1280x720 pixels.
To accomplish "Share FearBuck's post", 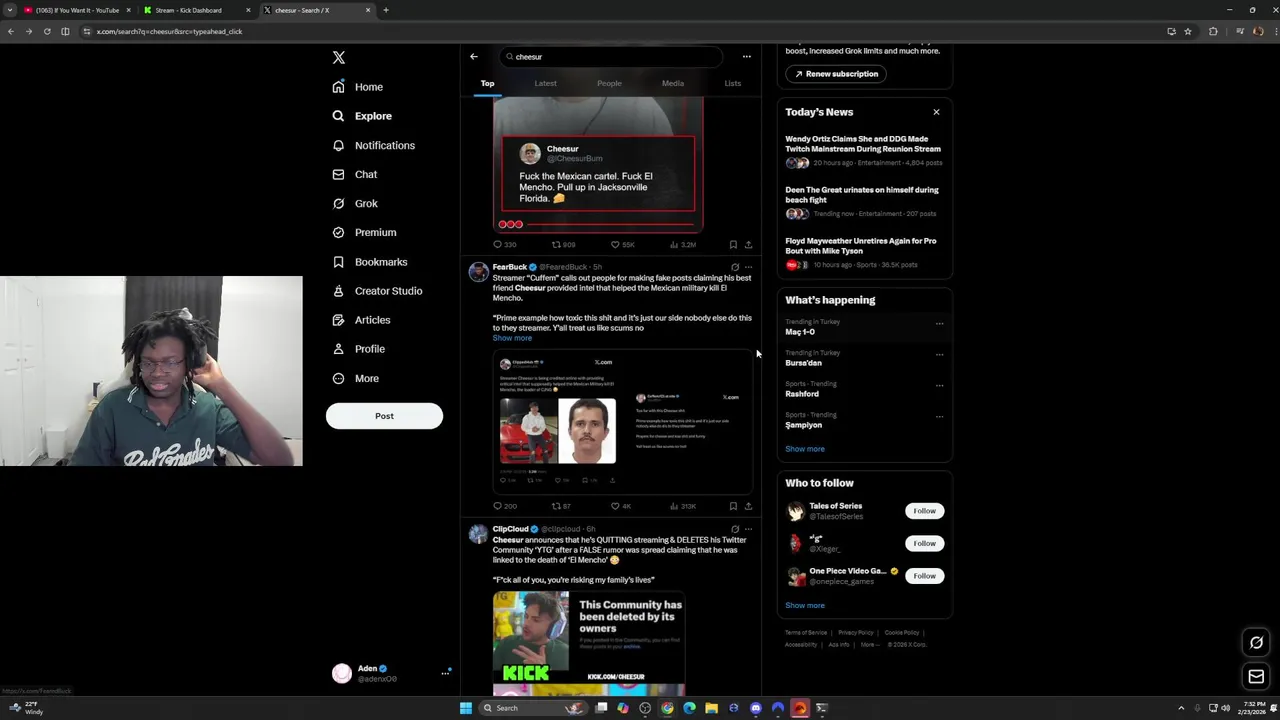I will 748,506.
